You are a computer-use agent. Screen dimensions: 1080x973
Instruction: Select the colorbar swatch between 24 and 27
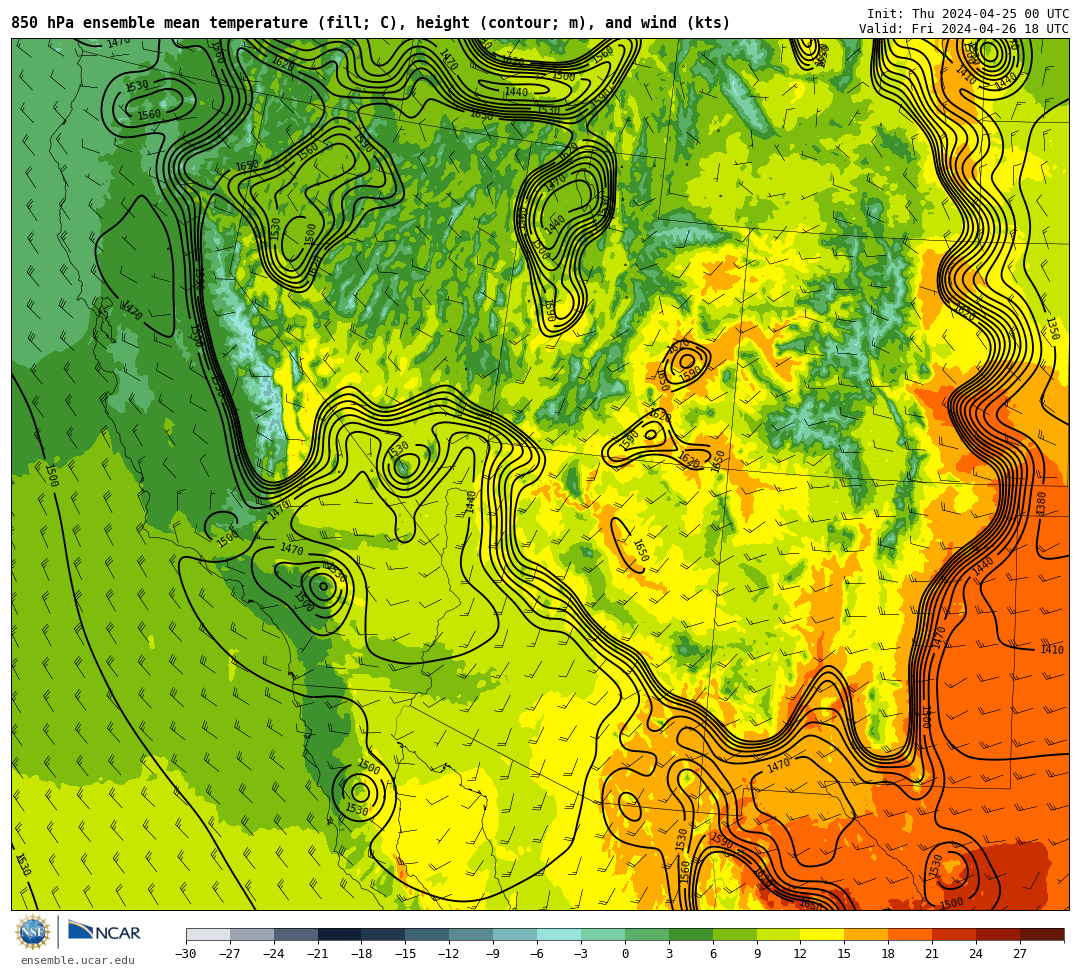tap(999, 934)
